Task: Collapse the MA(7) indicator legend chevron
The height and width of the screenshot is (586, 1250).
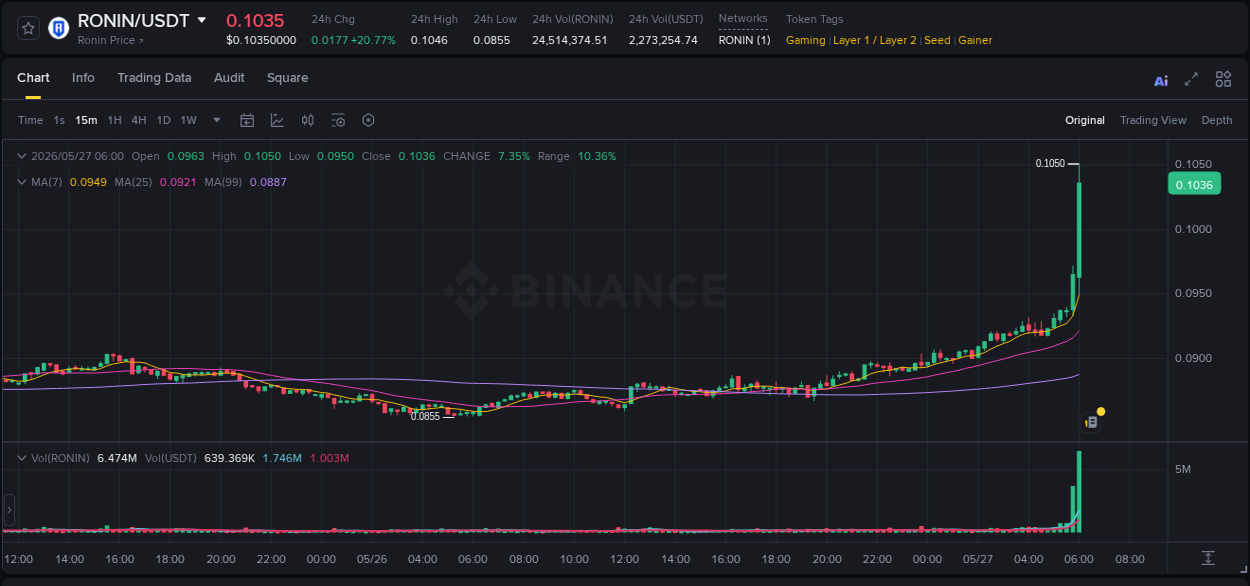Action: 22,182
